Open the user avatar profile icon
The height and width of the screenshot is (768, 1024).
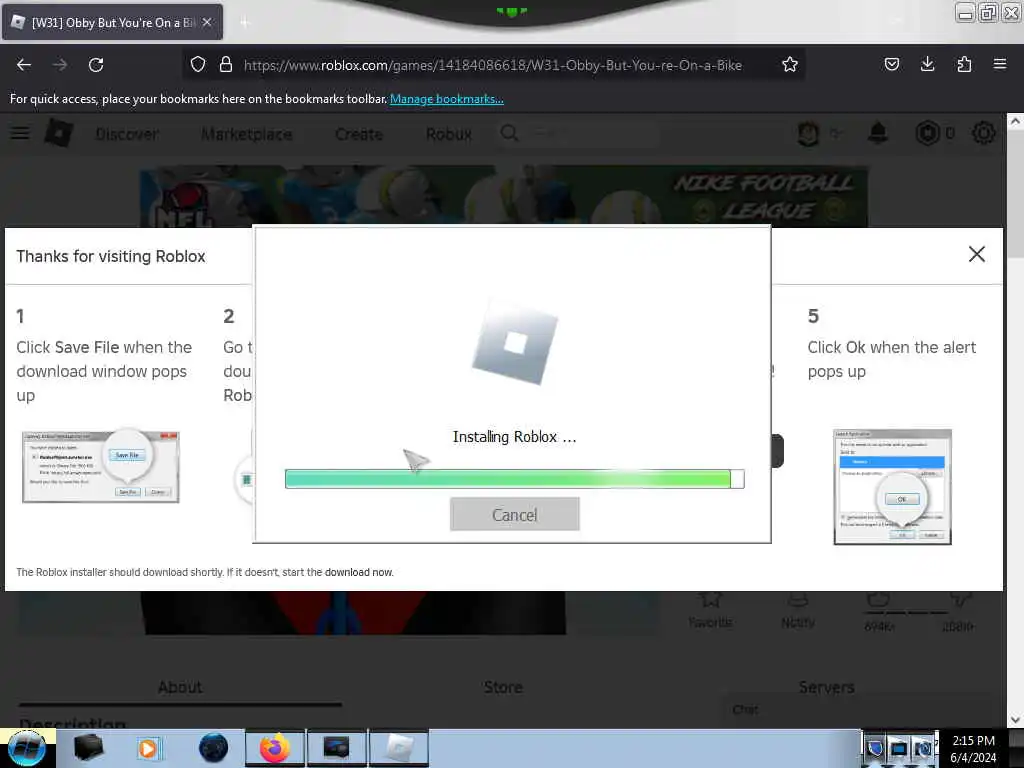808,134
